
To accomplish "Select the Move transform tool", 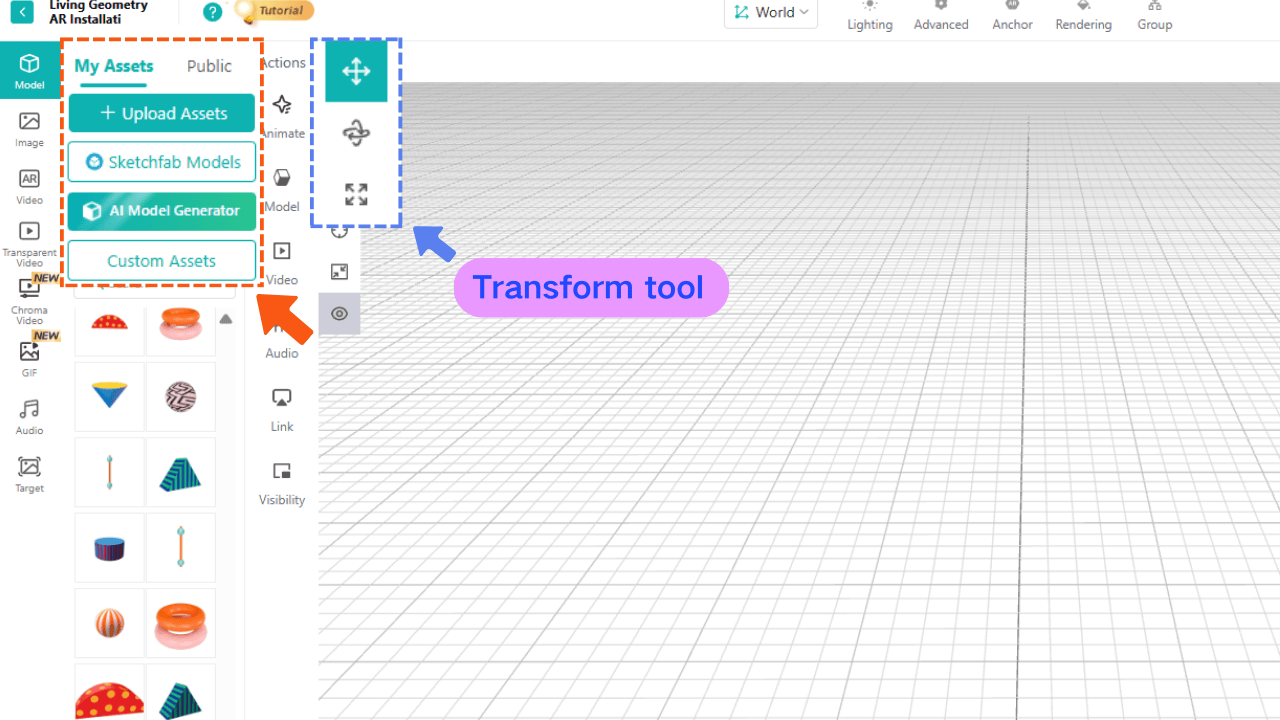I will pyautogui.click(x=356, y=71).
